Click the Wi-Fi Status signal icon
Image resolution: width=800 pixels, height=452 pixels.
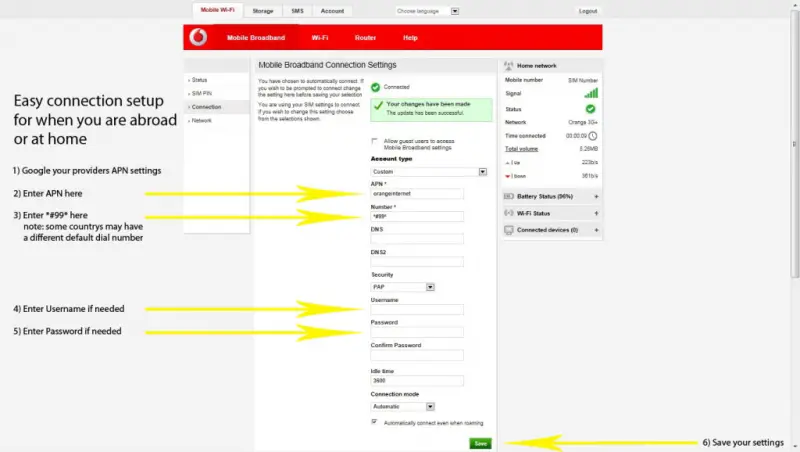coord(509,213)
